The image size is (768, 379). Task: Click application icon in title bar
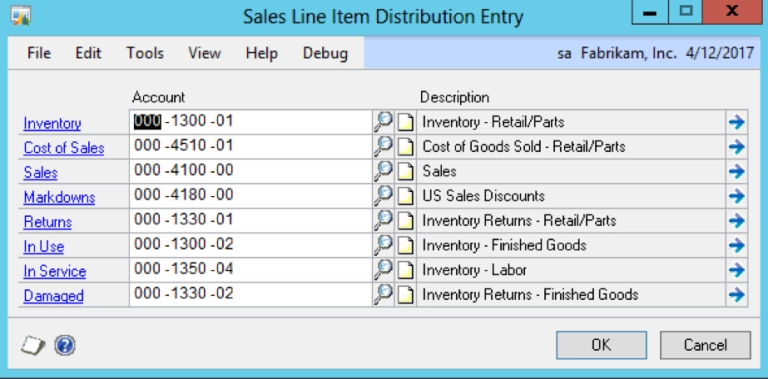(x=21, y=15)
